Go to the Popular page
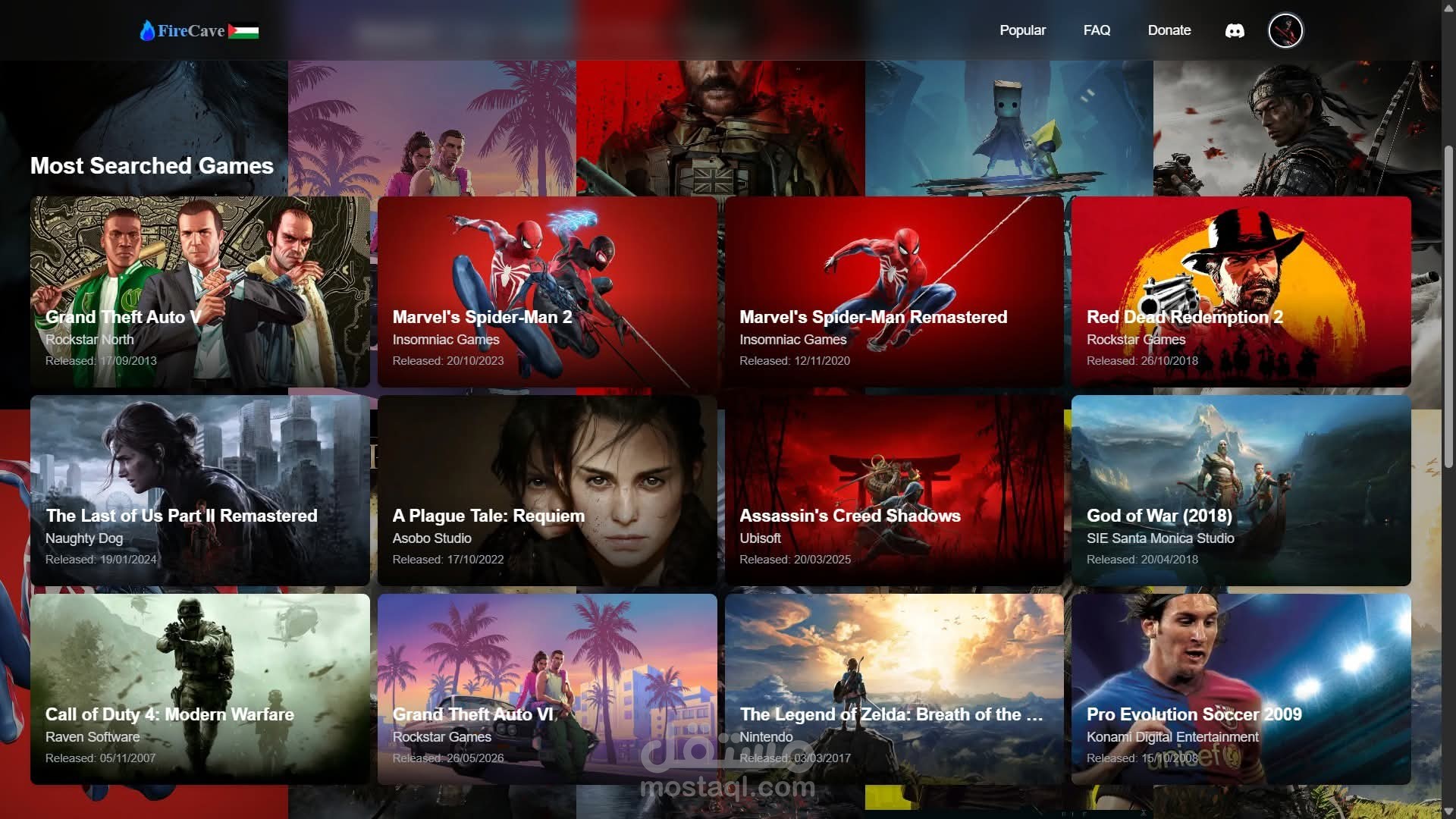Screen dimensions: 1456x819 click(1022, 30)
